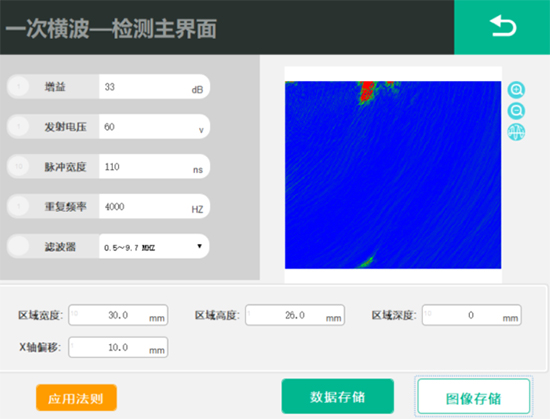Click the step circle beside 脉冲宽度
Viewport: 550px width, 419px height.
coord(19,166)
